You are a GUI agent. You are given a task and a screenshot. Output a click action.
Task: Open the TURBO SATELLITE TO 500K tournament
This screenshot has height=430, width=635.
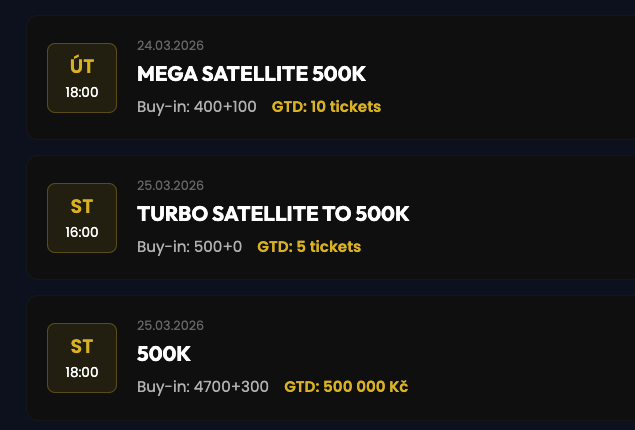click(272, 214)
